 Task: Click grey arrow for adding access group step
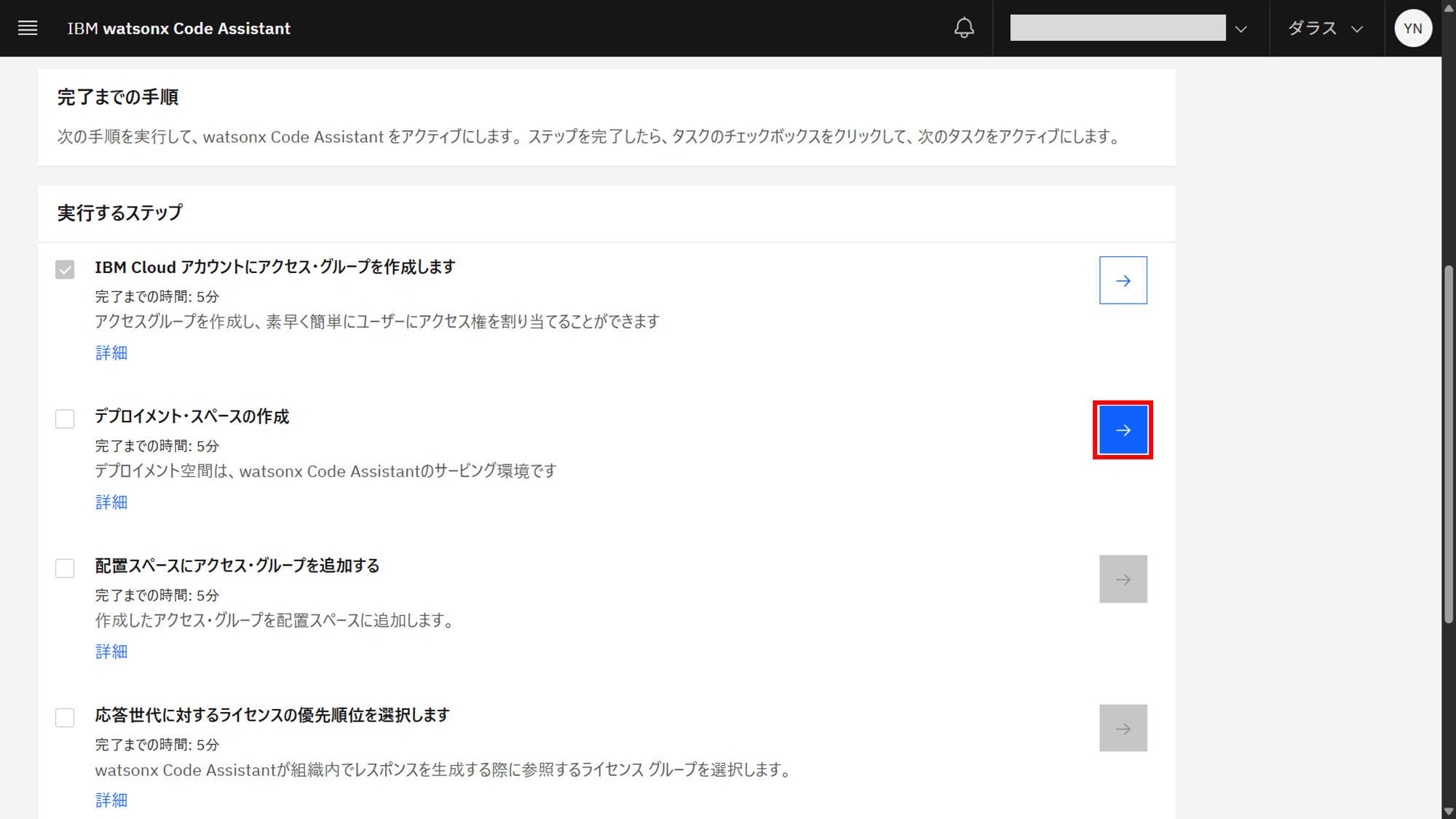1123,579
